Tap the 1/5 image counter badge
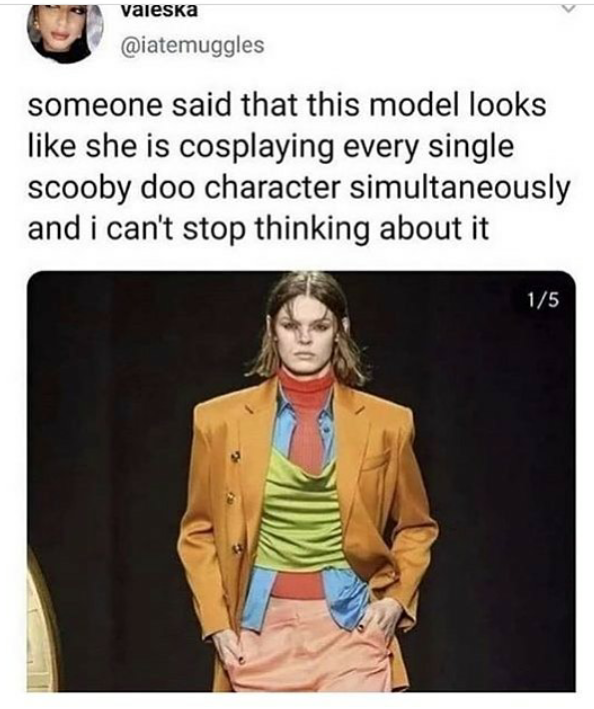This screenshot has width=594, height=709. 543,299
